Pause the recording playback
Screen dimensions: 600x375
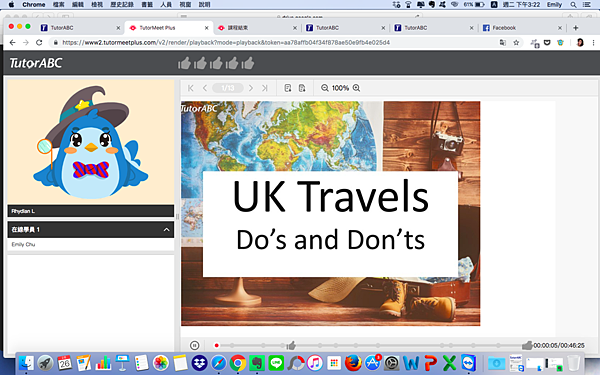tap(194, 346)
